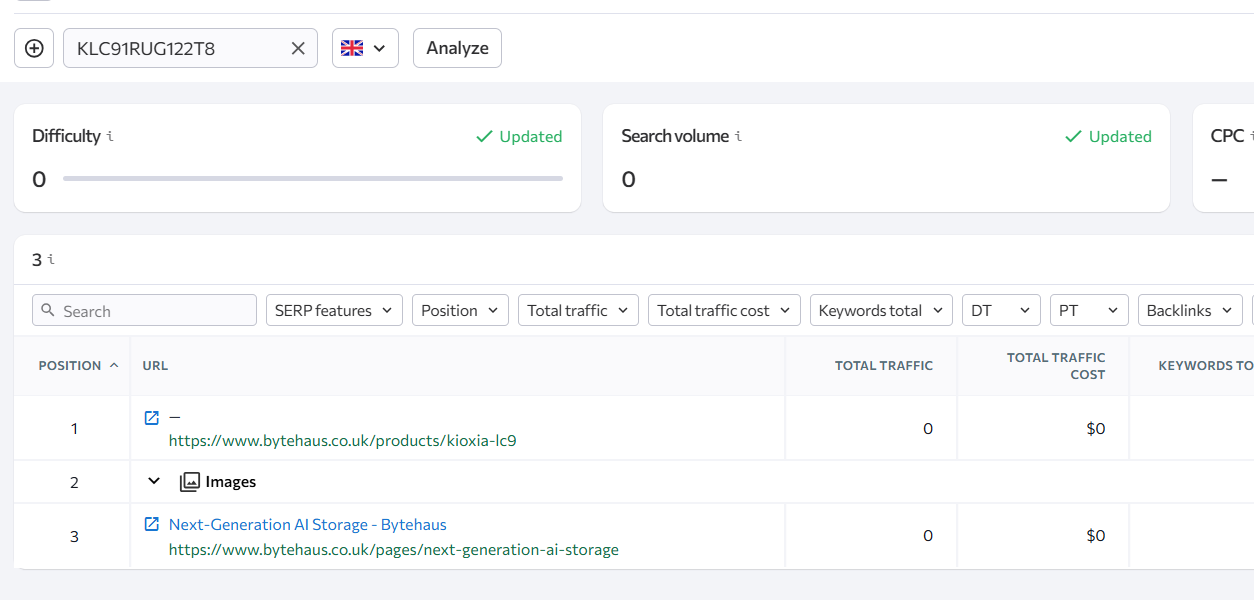Clear the KLC91RUG122T8 keyword field
1254x600 pixels.
(x=298, y=48)
